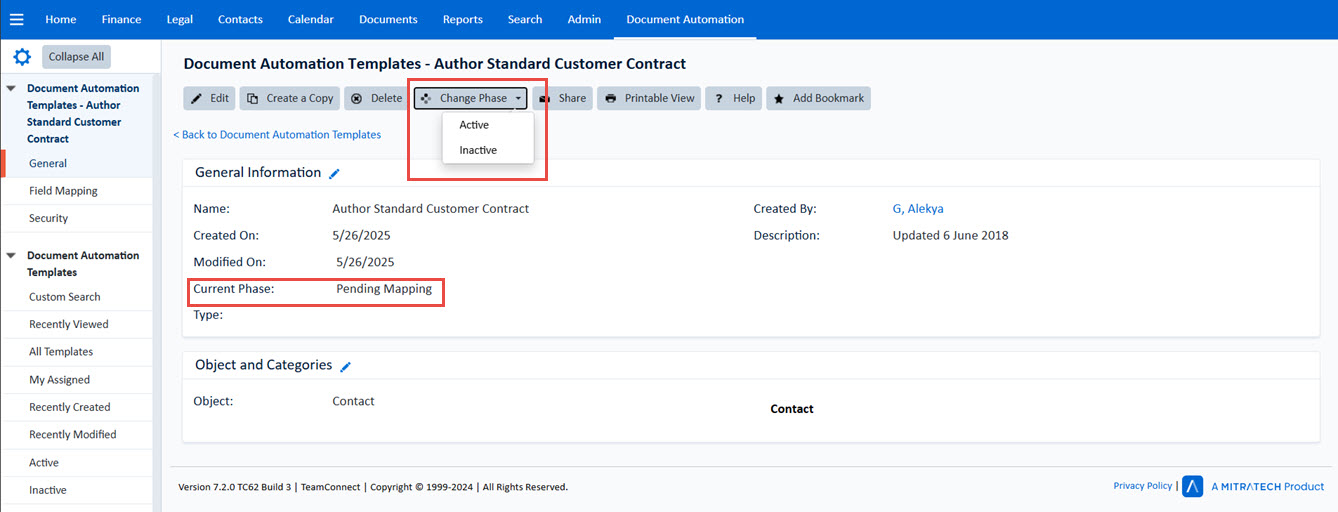Image resolution: width=1338 pixels, height=512 pixels.
Task: Collapse the Author Standard Customer Contract tree section
Action: 11,88
